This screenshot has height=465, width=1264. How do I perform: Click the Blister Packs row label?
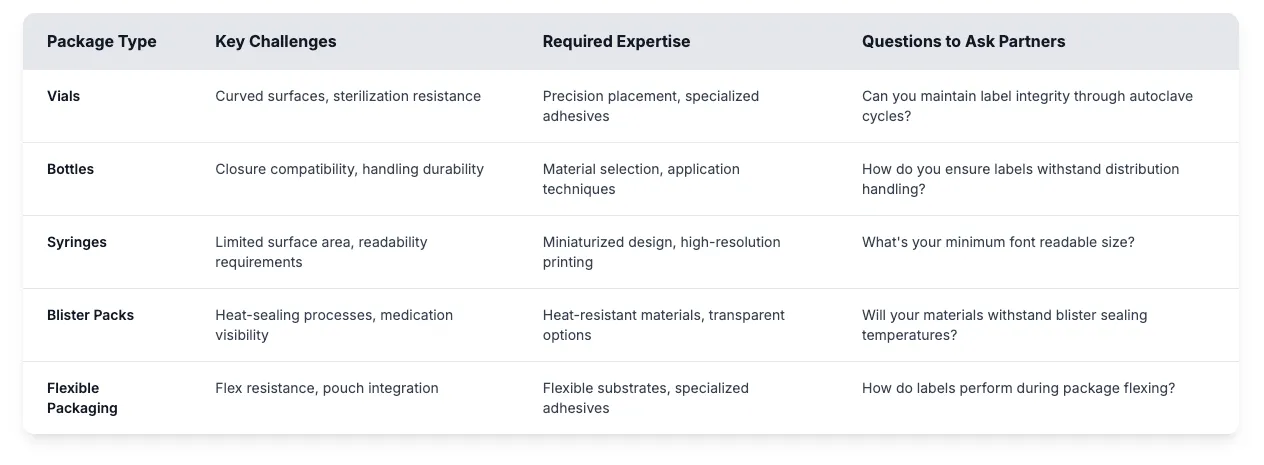[x=90, y=316]
